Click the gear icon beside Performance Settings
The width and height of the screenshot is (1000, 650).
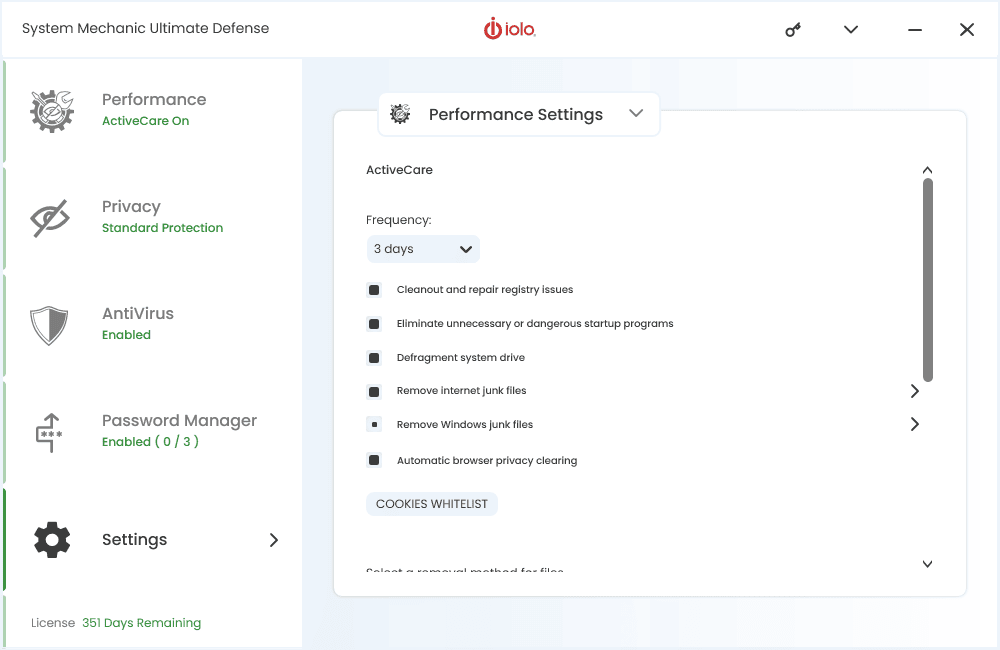click(x=400, y=114)
